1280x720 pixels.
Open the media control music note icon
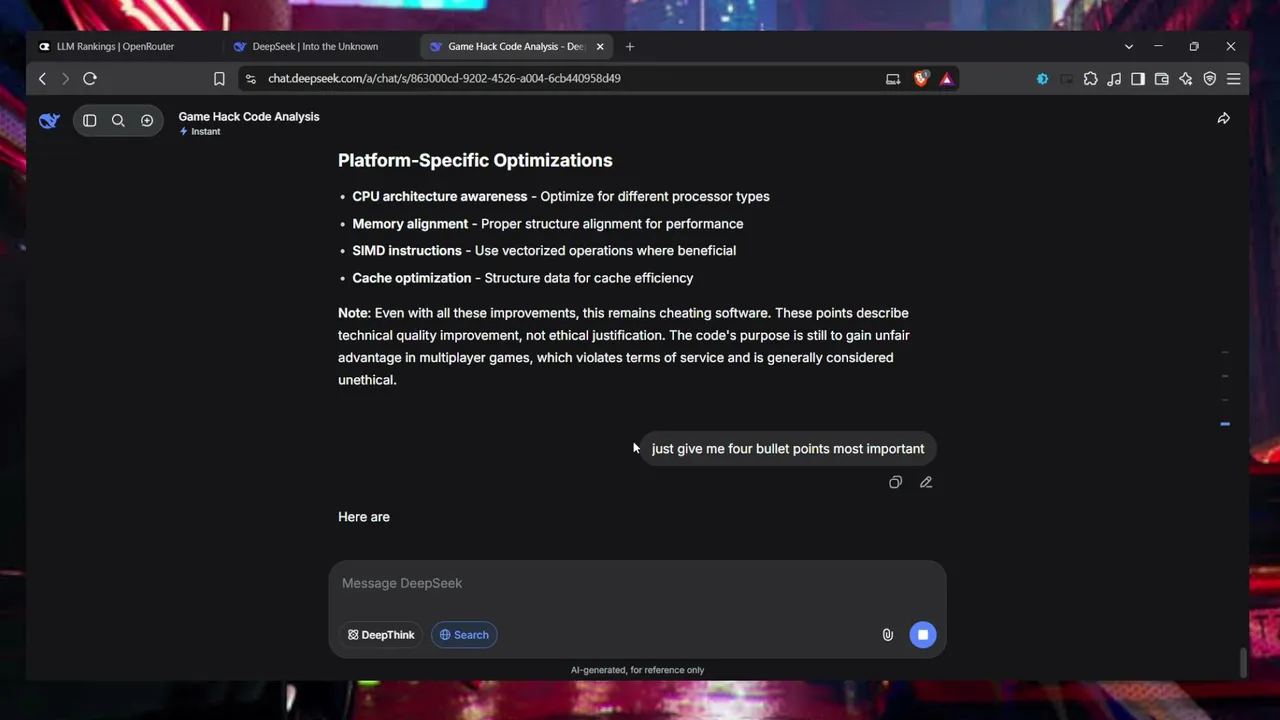pyautogui.click(x=1114, y=79)
